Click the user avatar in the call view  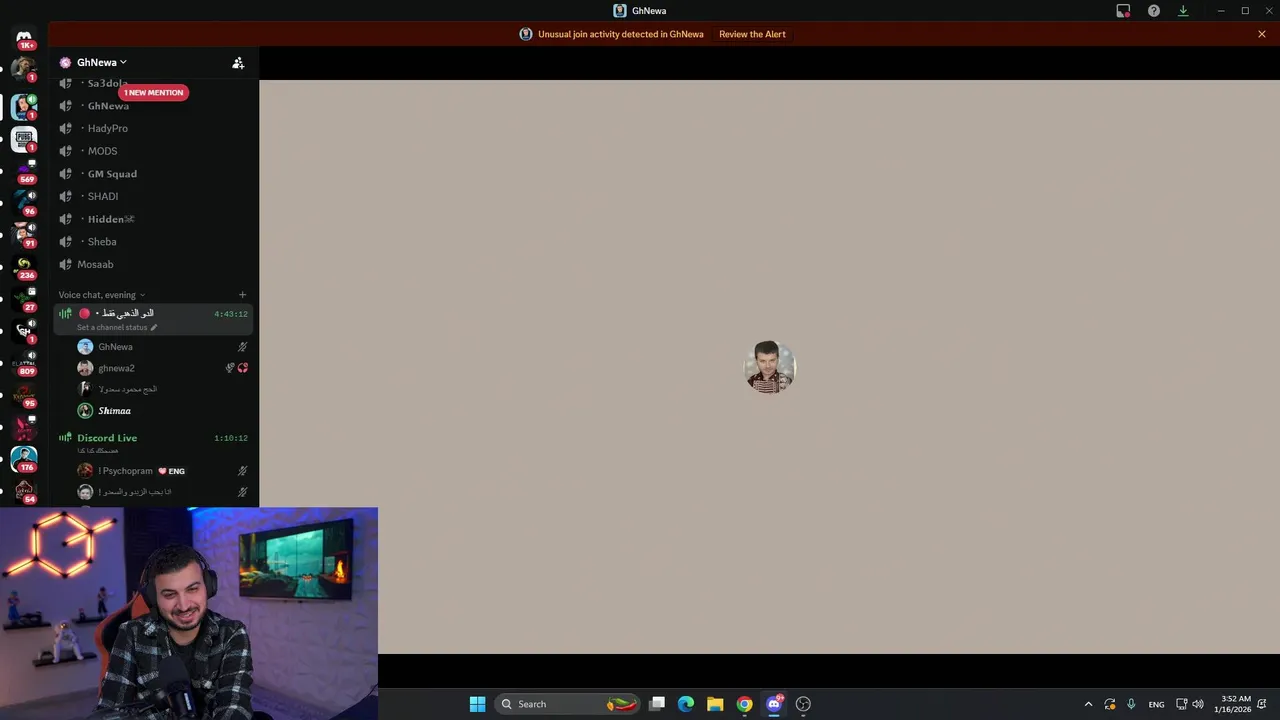pyautogui.click(x=770, y=367)
